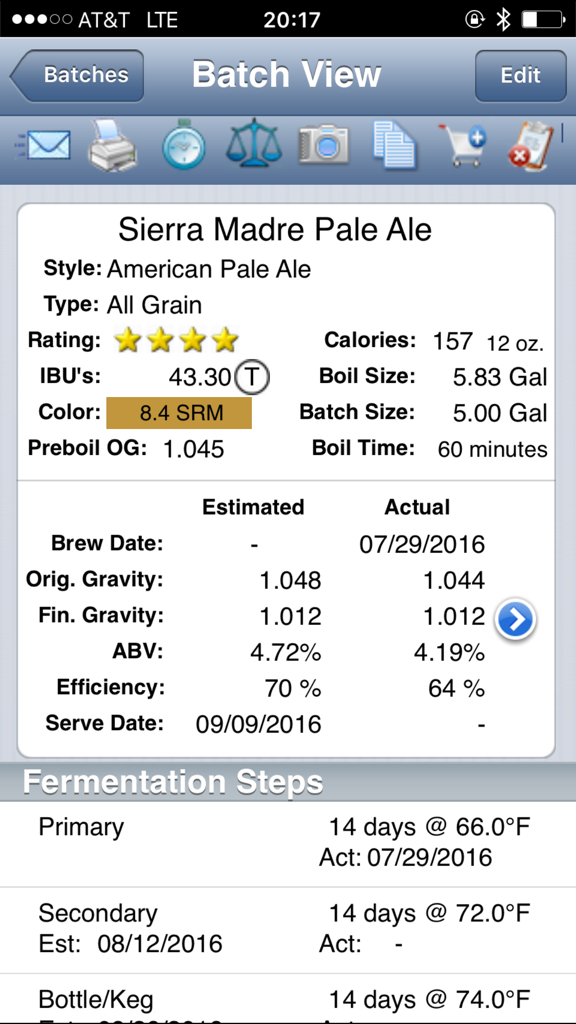The height and width of the screenshot is (1024, 576).
Task: Open details with blue chevron arrow
Action: coord(515,620)
